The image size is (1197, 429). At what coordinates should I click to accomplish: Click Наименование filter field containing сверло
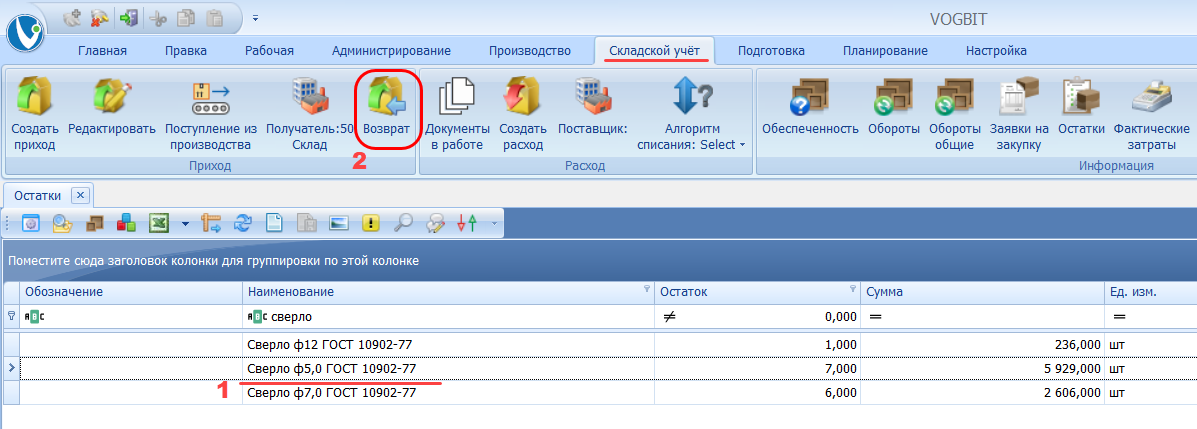click(x=448, y=316)
